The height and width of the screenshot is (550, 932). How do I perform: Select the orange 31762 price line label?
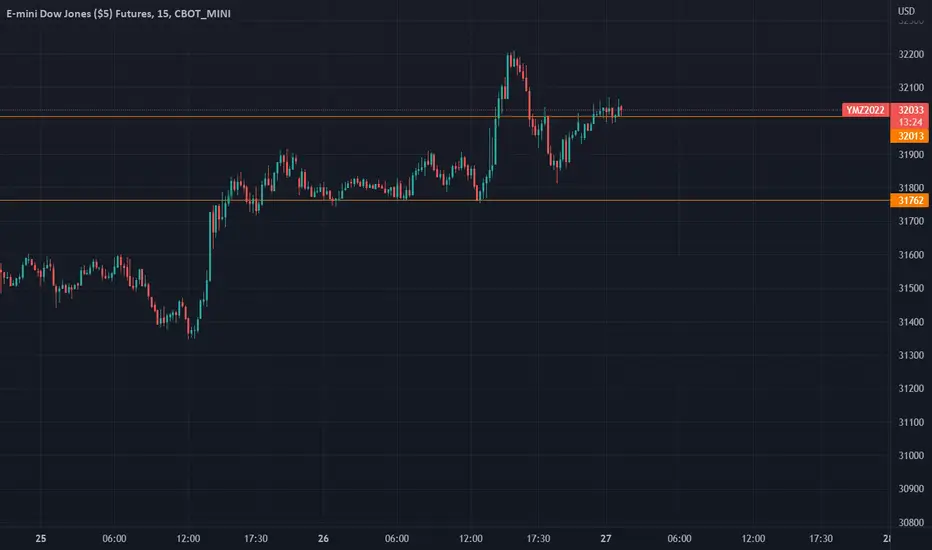pos(910,200)
